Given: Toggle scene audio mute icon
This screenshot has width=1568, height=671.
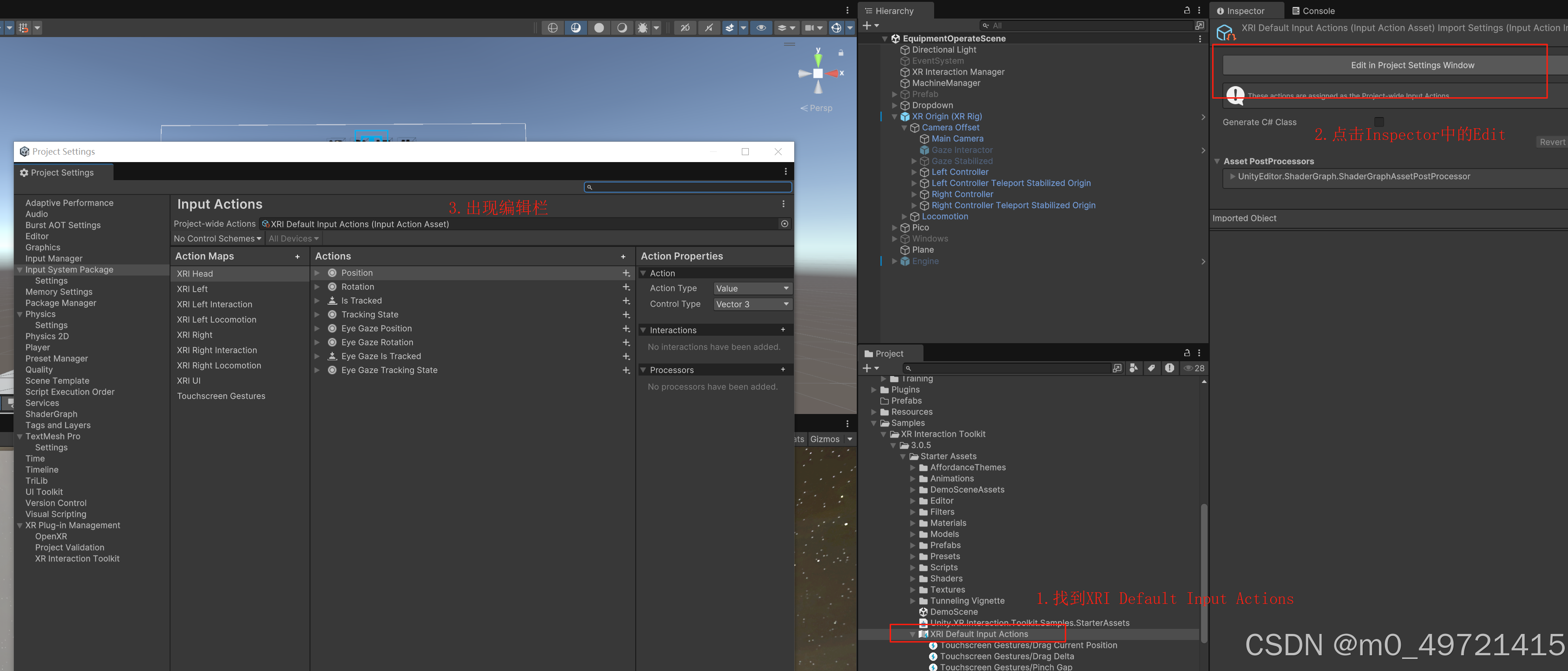Looking at the screenshot, I should pos(708,27).
